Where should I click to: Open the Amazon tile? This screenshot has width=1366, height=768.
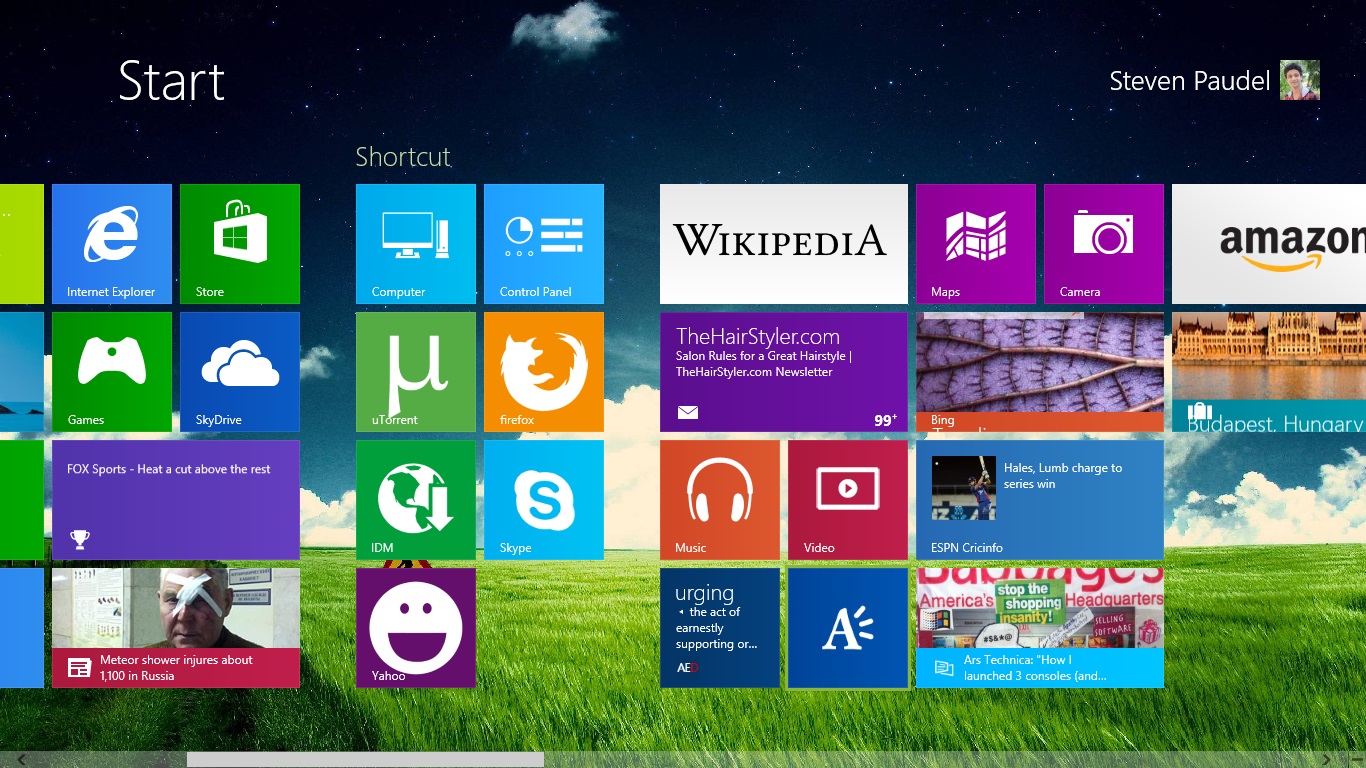1269,244
